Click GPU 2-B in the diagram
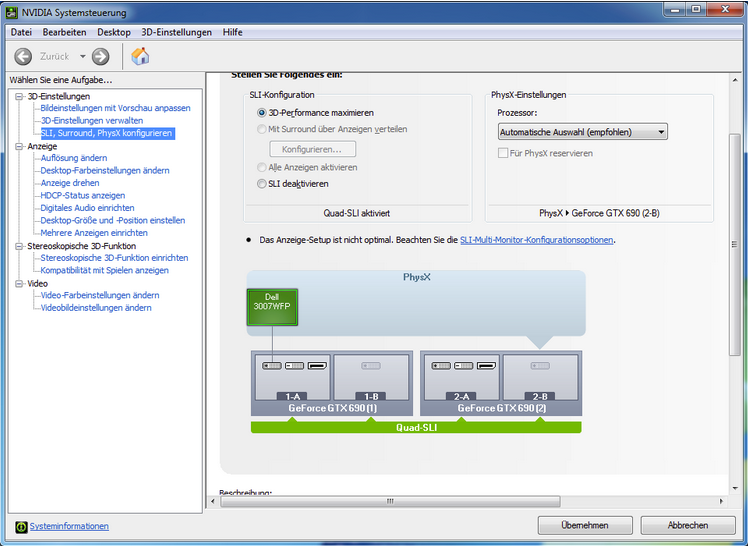Viewport: 748px width, 546px height. click(x=540, y=377)
